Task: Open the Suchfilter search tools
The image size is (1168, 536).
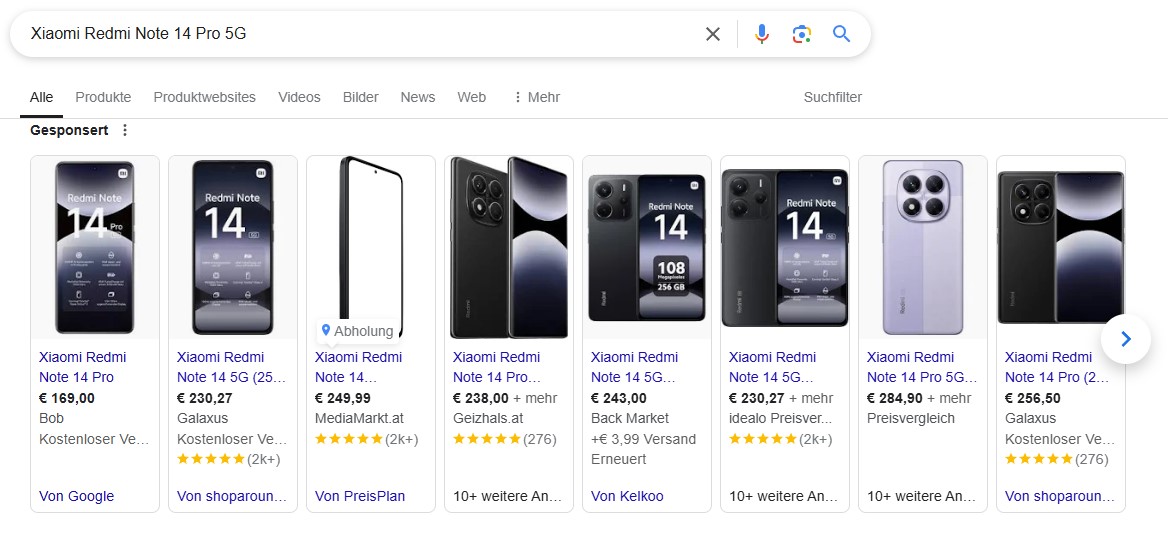Action: pyautogui.click(x=832, y=97)
